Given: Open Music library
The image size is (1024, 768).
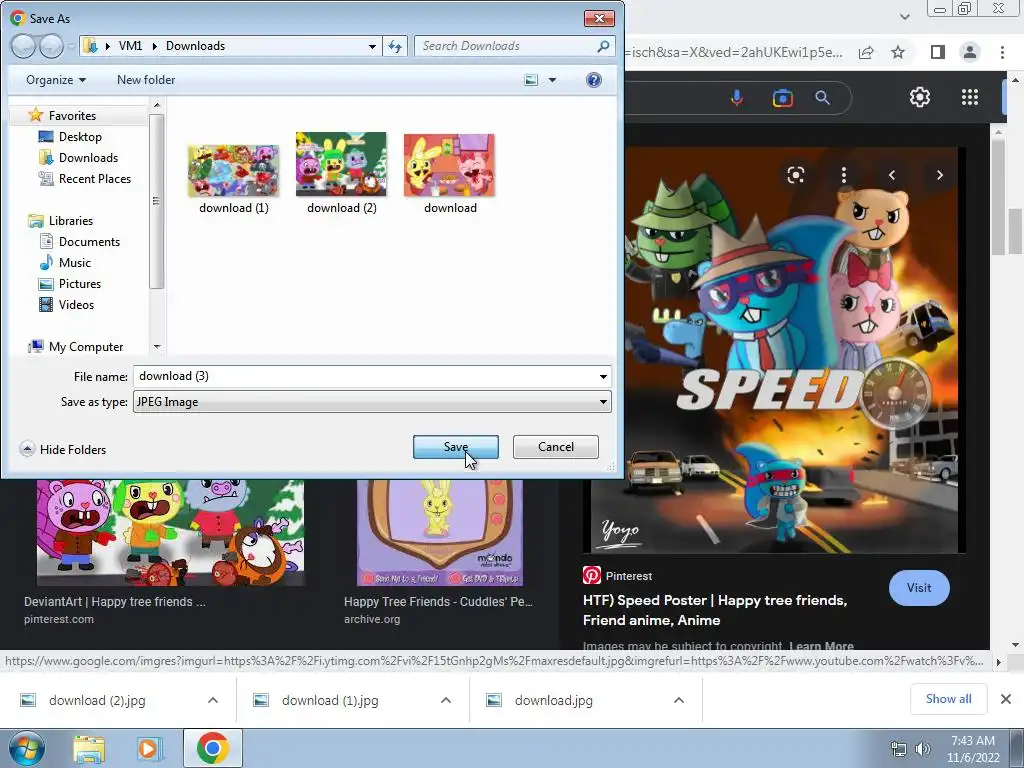Looking at the screenshot, I should point(74,263).
